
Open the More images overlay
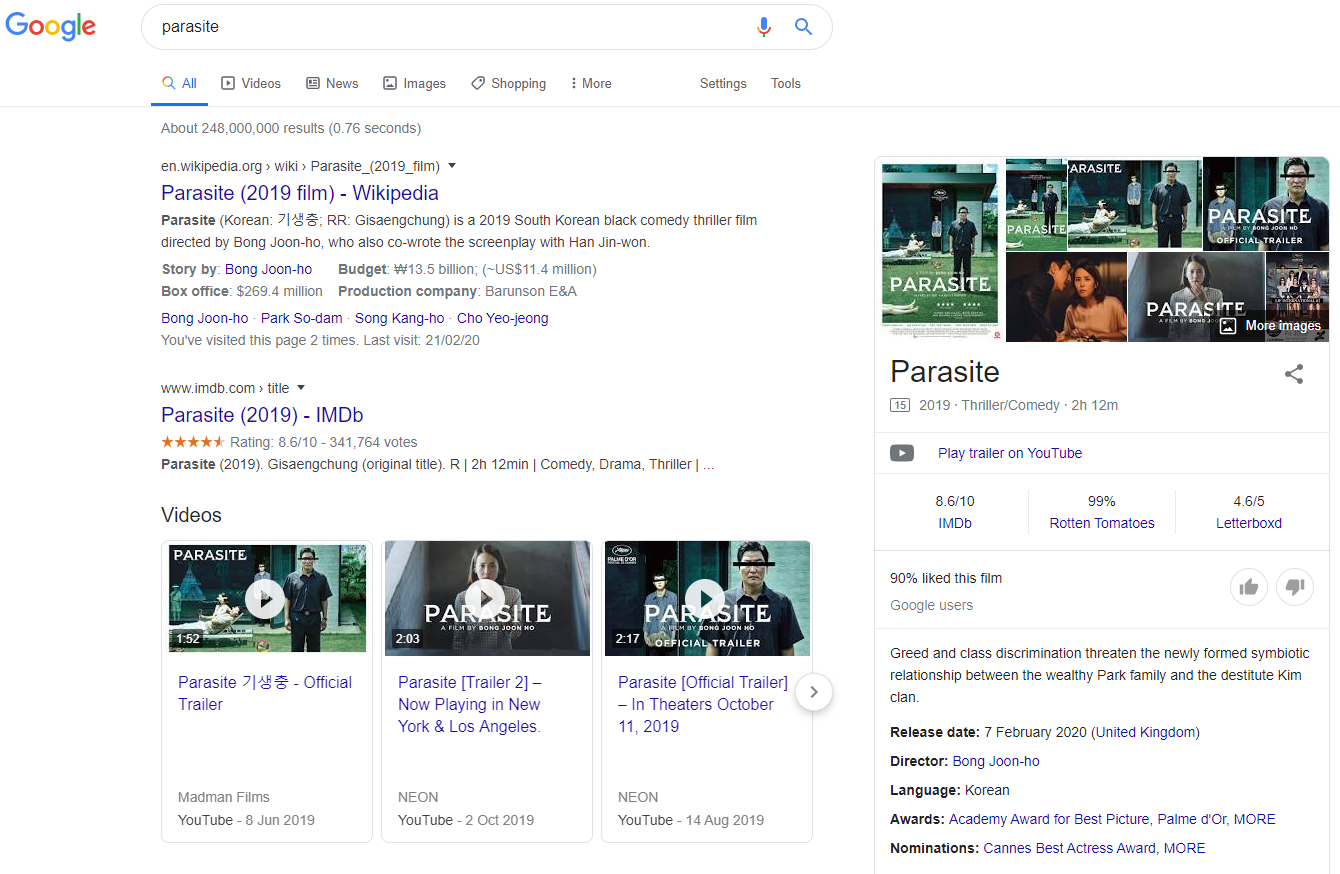(x=1271, y=325)
